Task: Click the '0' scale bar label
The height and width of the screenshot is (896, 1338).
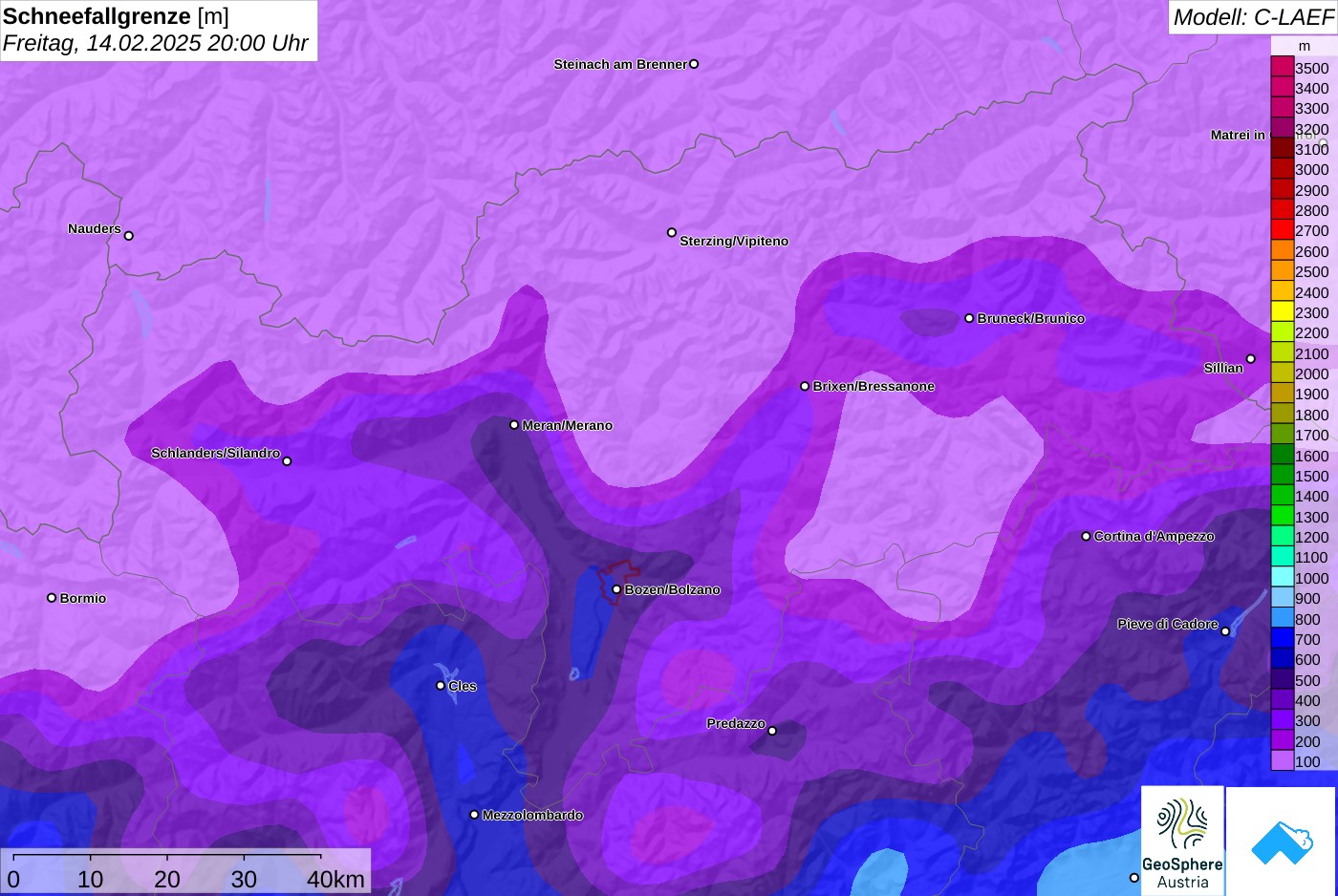Action: 13,879
